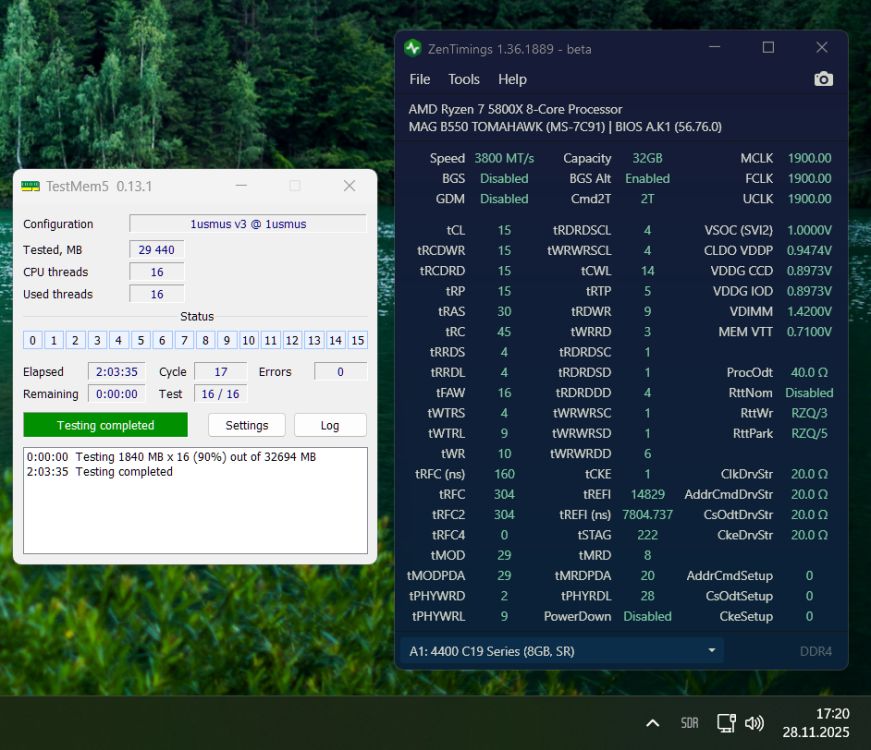Open the File menu in ZenTimings

click(419, 79)
